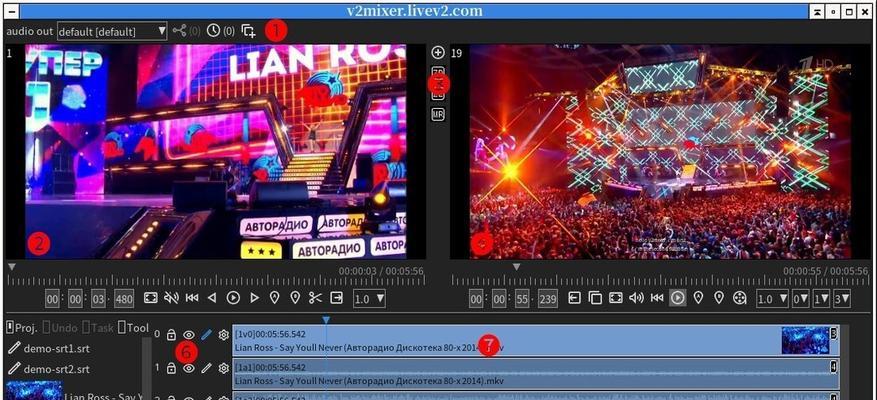The height and width of the screenshot is (400, 877).
Task: Toggle the blue edit pencil on track 0
Action: (206, 335)
